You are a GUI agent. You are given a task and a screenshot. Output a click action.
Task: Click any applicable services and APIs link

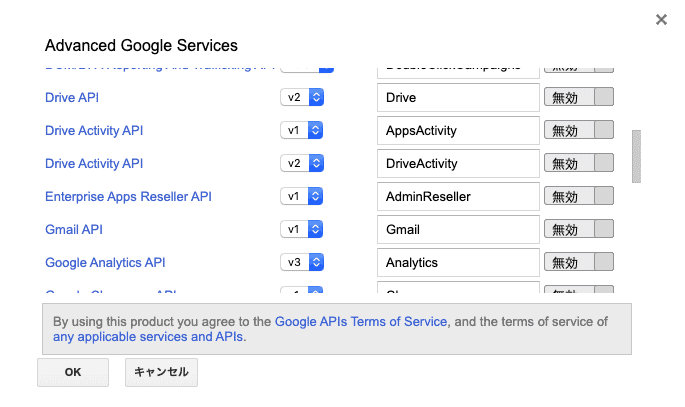pos(148,337)
